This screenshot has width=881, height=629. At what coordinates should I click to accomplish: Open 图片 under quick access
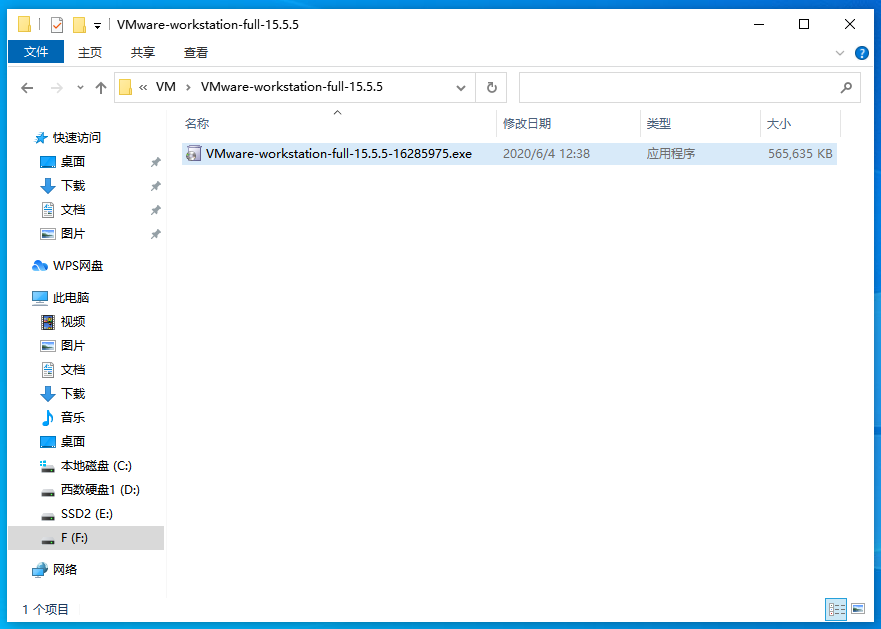(72, 234)
